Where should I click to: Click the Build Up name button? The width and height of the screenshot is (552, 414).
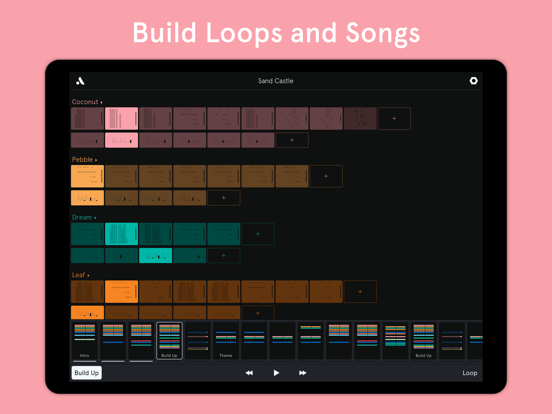tap(87, 373)
